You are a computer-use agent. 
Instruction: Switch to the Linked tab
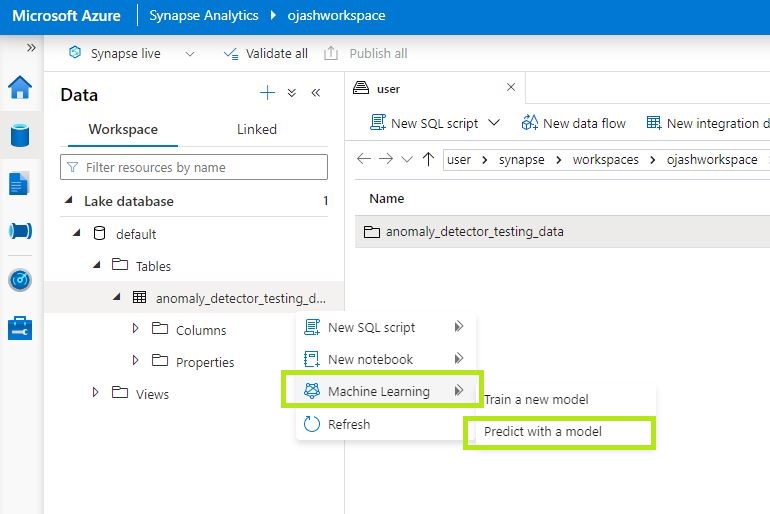click(x=257, y=129)
